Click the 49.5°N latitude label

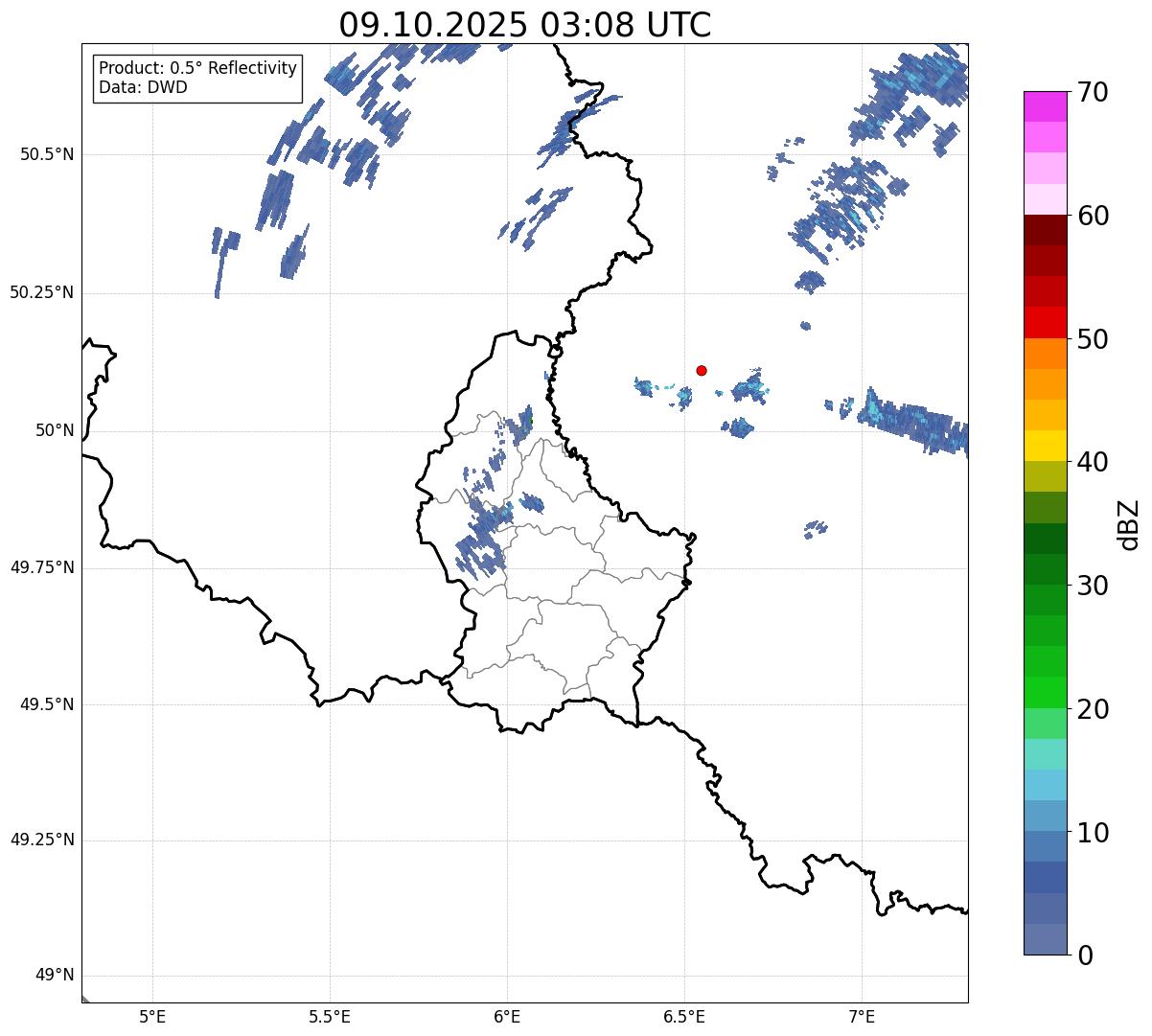click(47, 705)
